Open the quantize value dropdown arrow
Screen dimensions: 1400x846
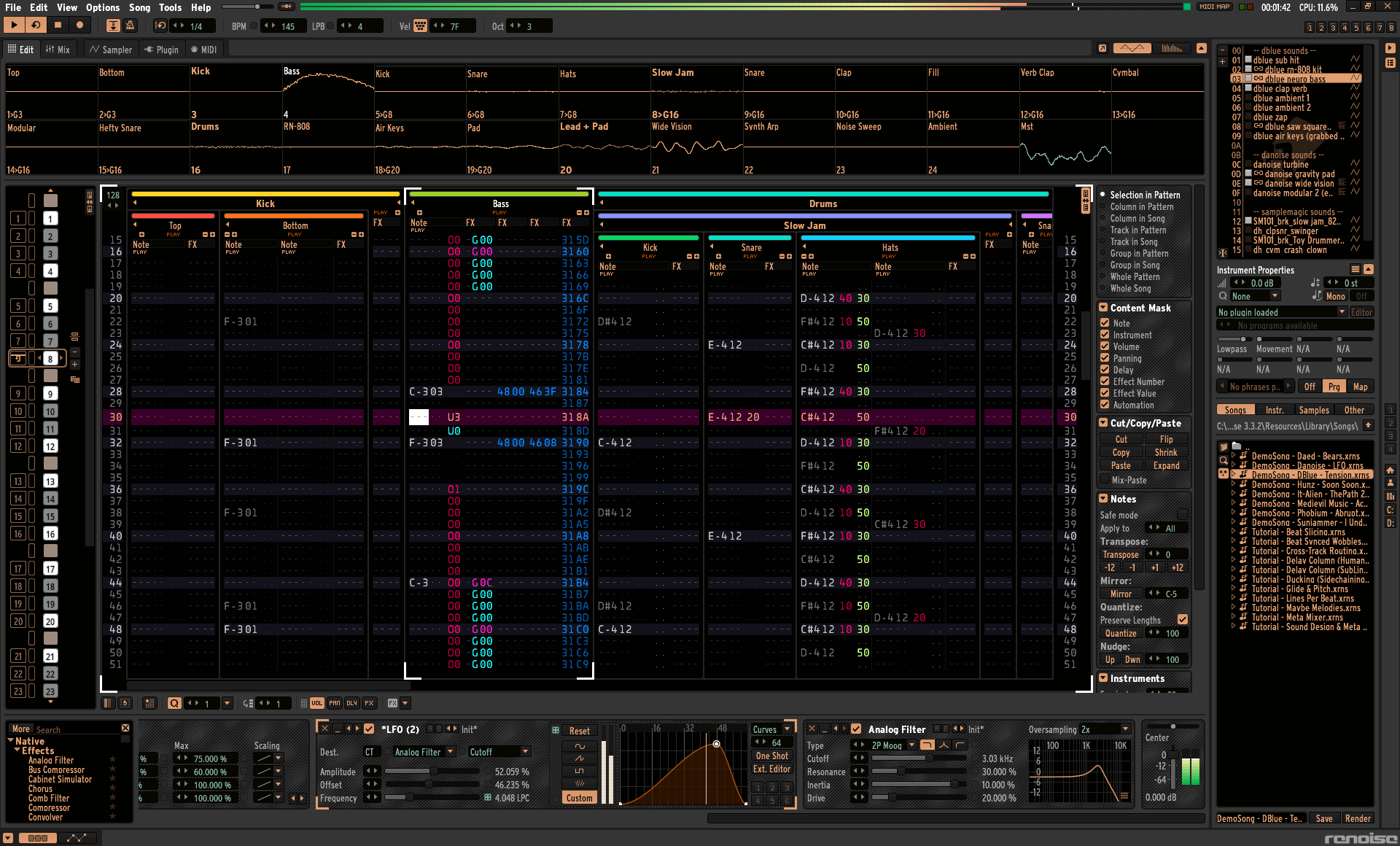[x=227, y=703]
